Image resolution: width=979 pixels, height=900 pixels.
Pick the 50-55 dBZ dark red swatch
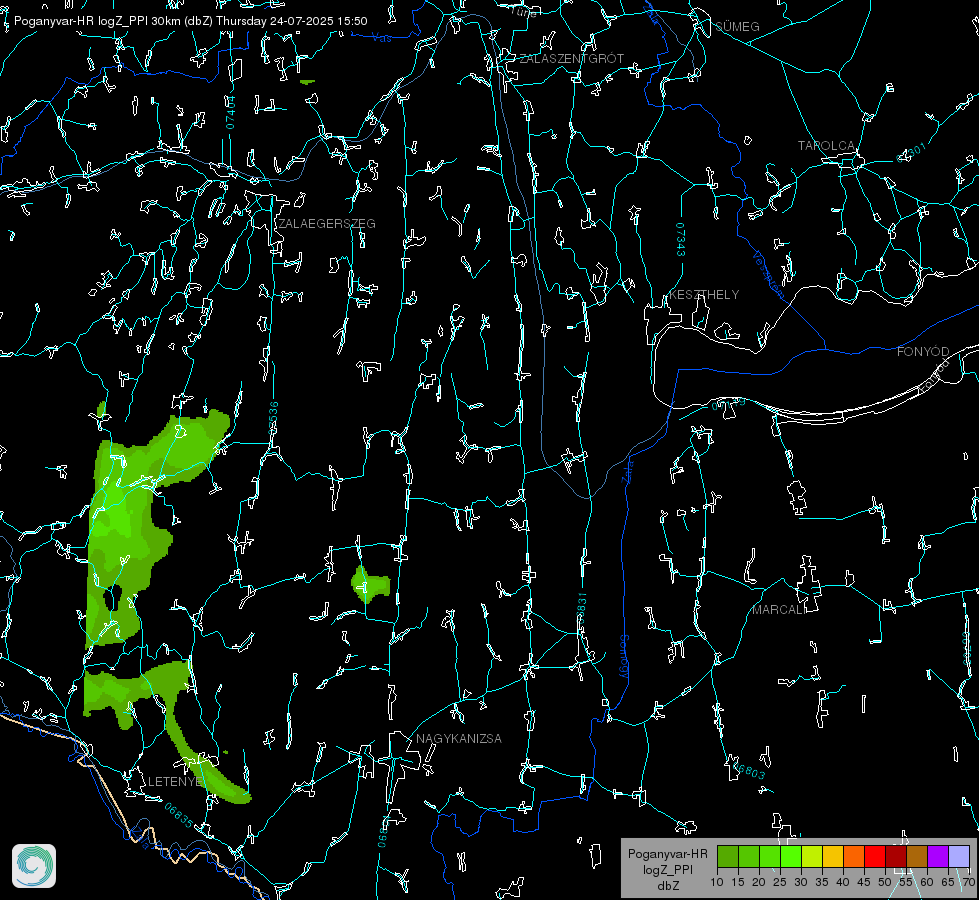click(896, 856)
